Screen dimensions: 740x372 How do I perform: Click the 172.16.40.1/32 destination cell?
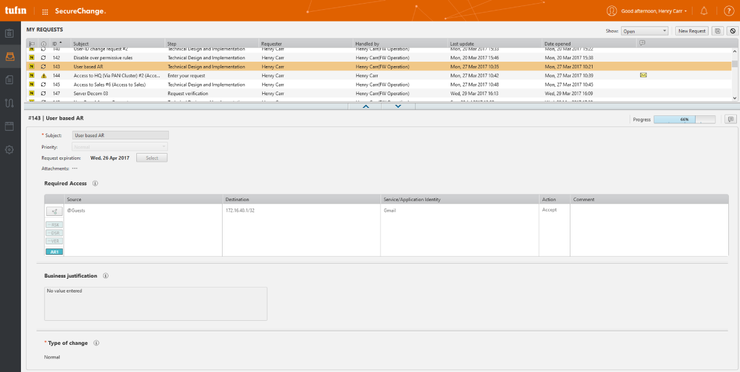(301, 230)
